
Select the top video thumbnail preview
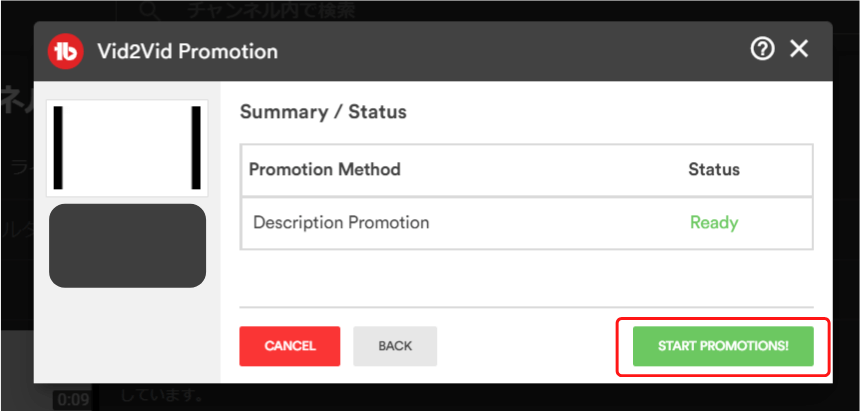pos(127,147)
